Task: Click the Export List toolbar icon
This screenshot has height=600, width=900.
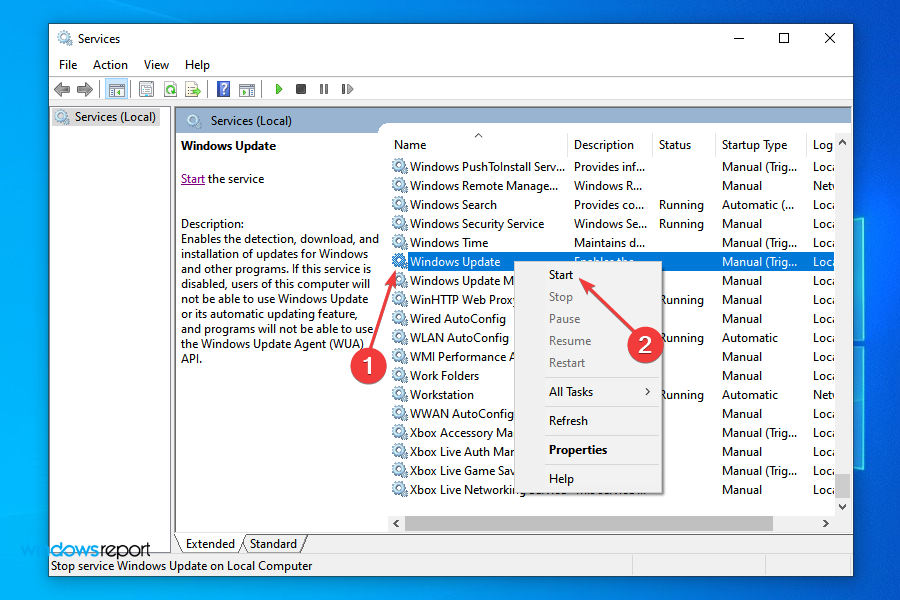Action: 192,89
